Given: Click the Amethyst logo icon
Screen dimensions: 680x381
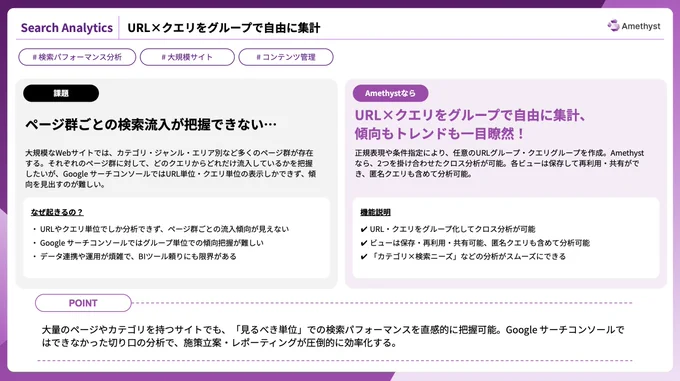Looking at the screenshot, I should coord(613,26).
